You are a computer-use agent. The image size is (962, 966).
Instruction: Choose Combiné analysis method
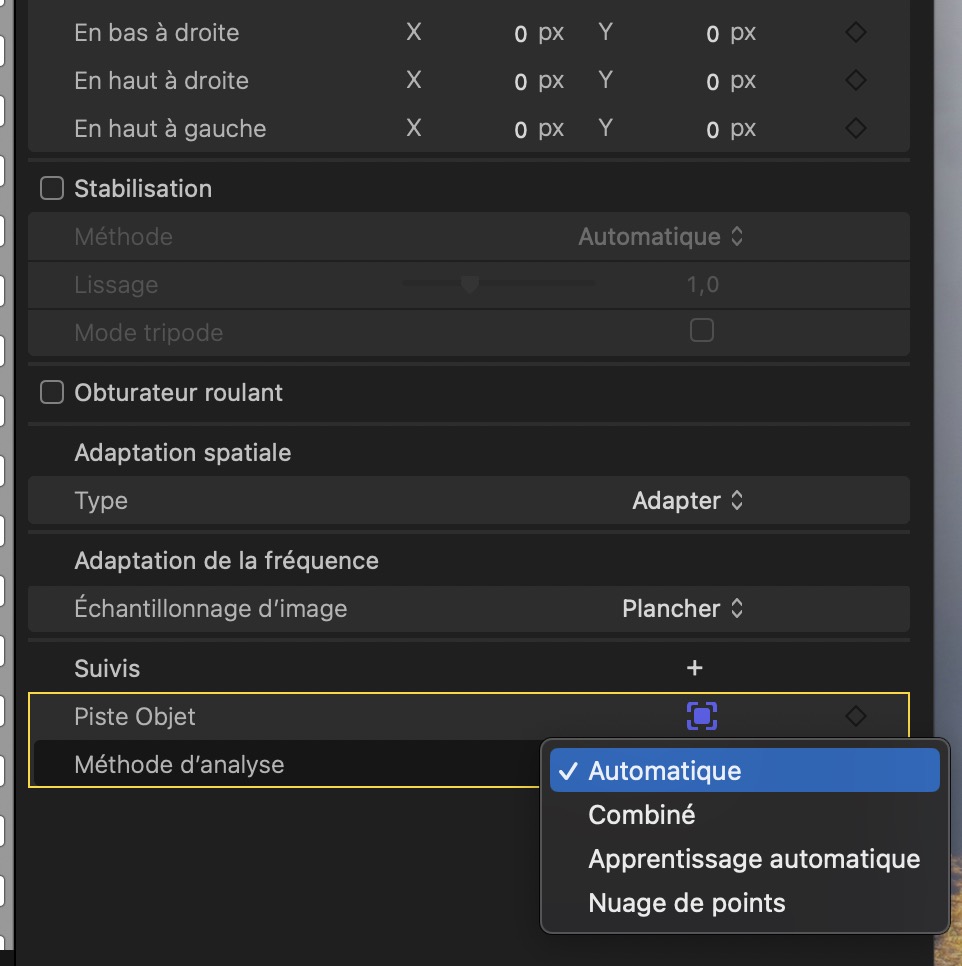[x=642, y=815]
